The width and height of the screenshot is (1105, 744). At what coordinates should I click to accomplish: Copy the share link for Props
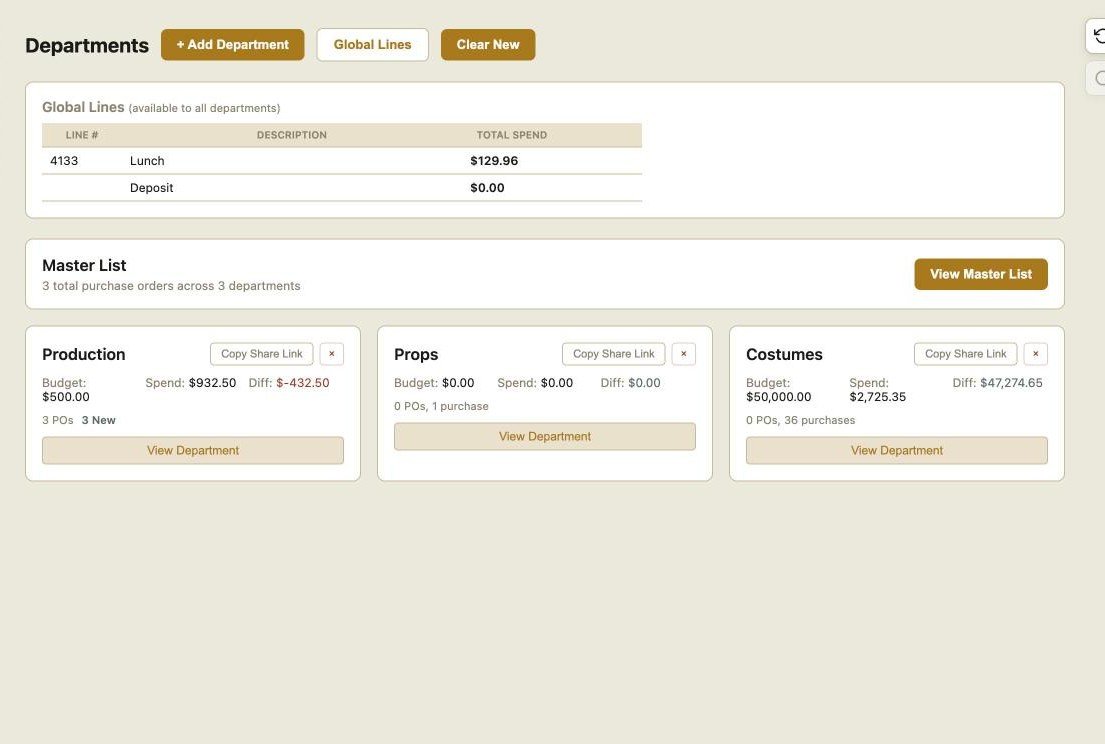[613, 354]
